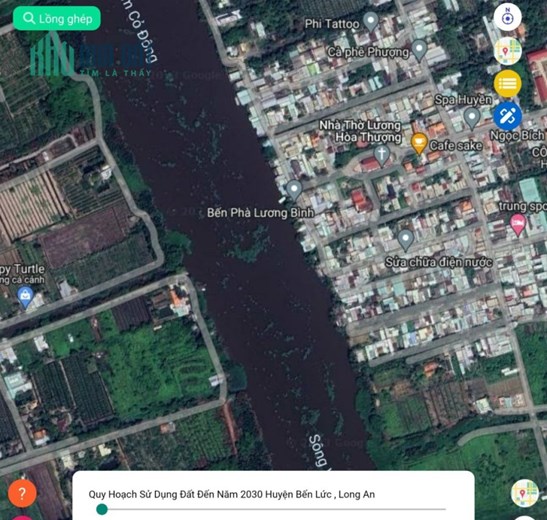Click the orange help question icon
Screen dimensions: 547x520
tap(22, 493)
